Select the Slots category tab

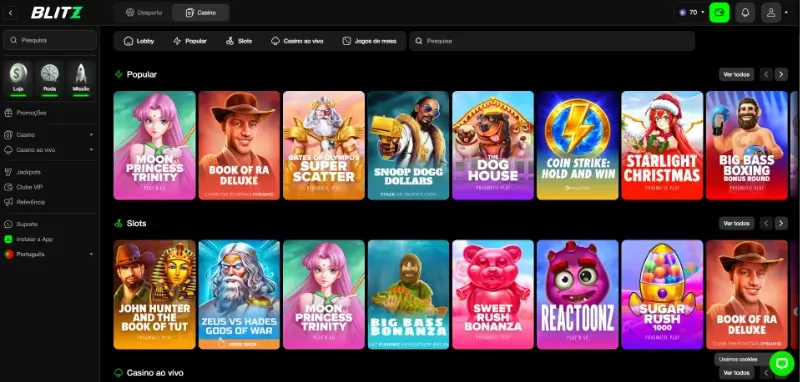[239, 41]
